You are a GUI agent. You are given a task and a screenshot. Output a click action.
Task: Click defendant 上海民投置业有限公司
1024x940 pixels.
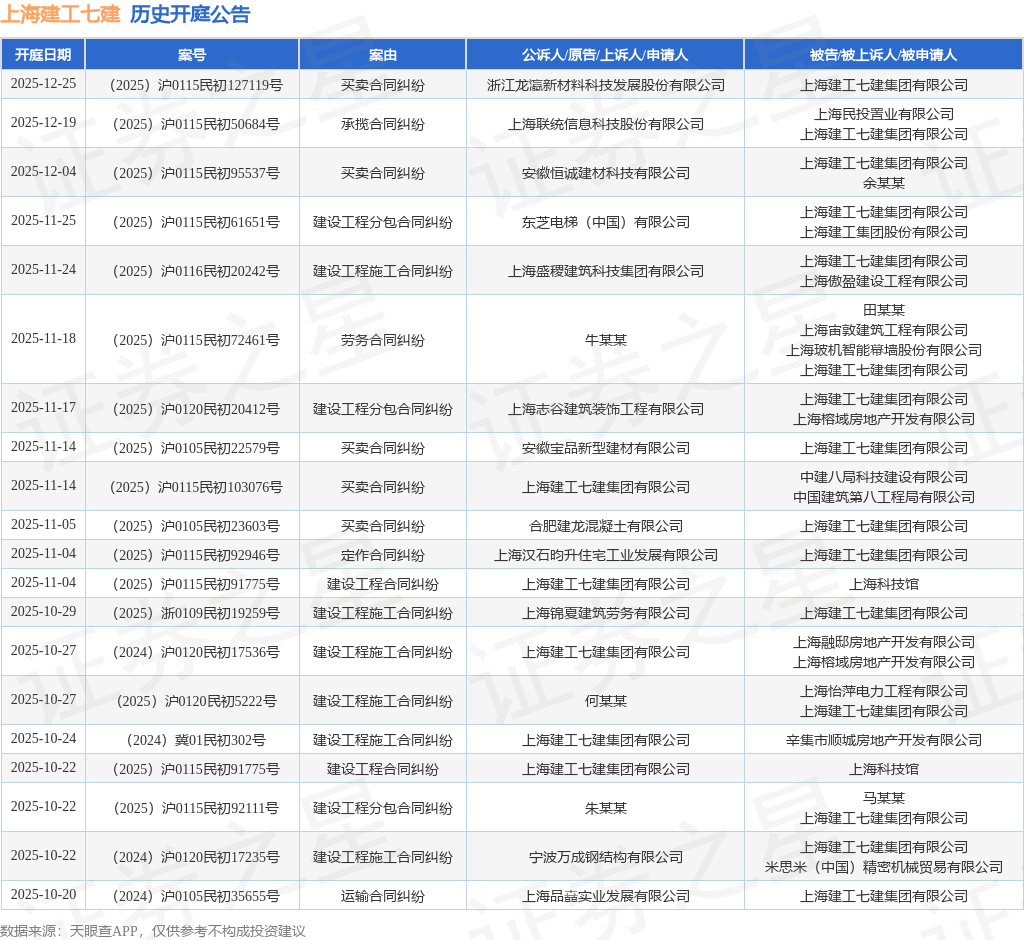pos(883,115)
